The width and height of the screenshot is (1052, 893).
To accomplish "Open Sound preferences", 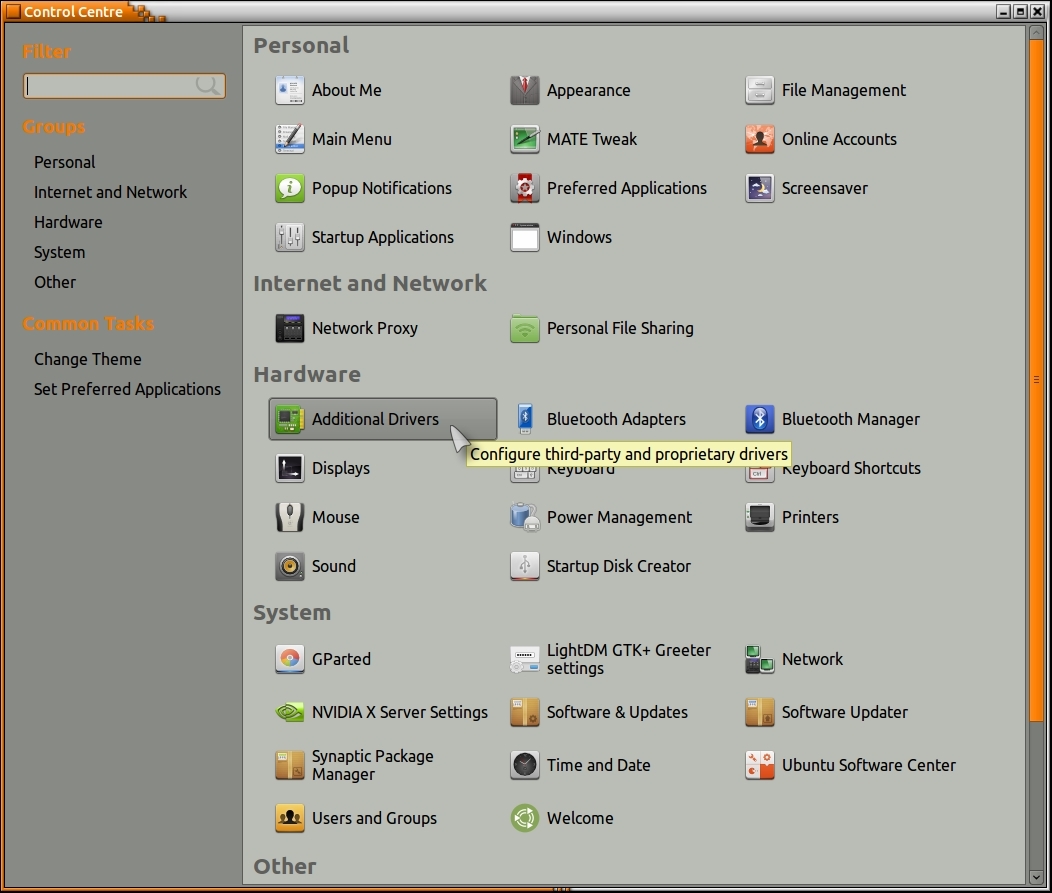I will click(x=316, y=566).
